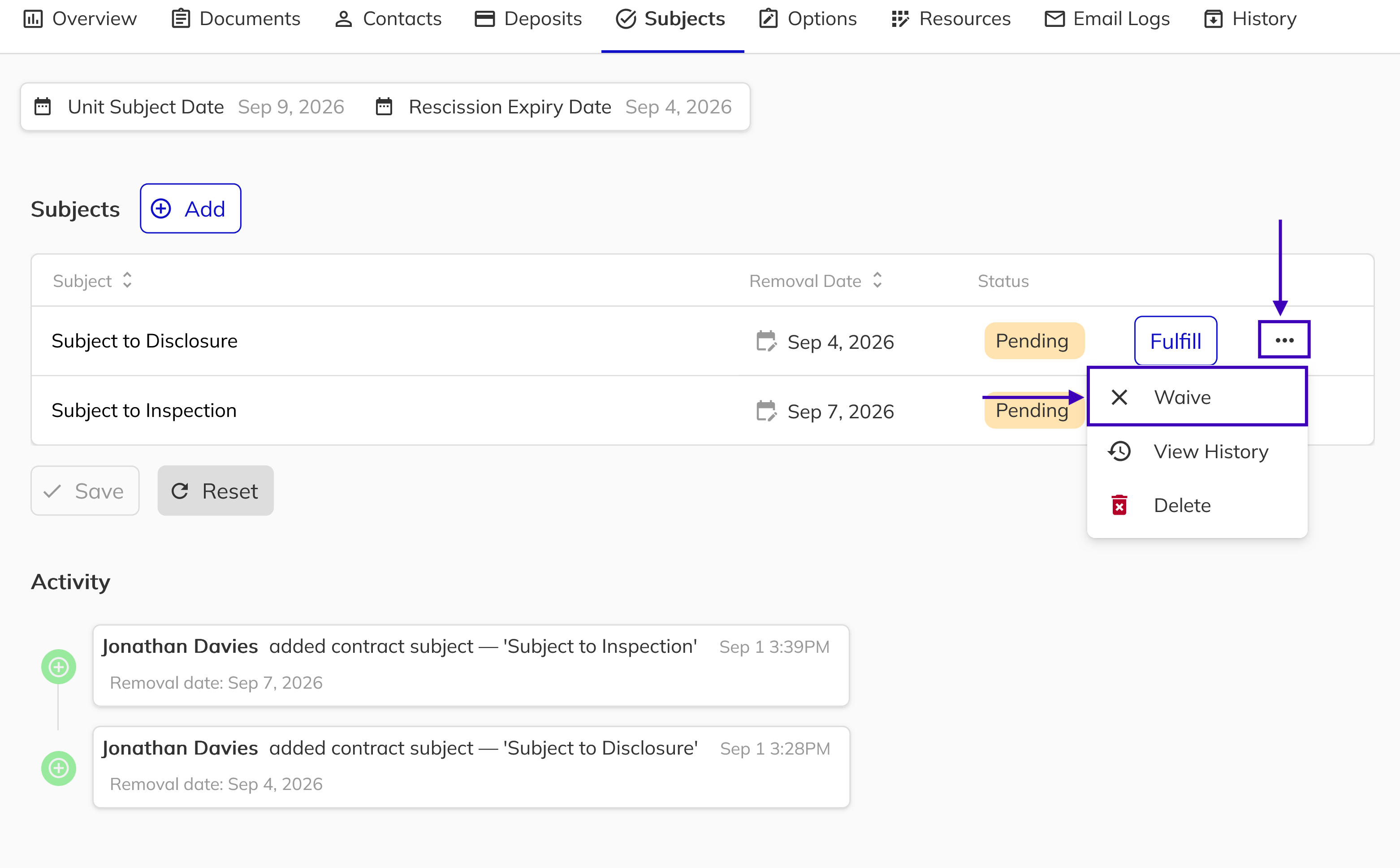Click the green plus icon for Subject to Inspection activity

tap(59, 667)
